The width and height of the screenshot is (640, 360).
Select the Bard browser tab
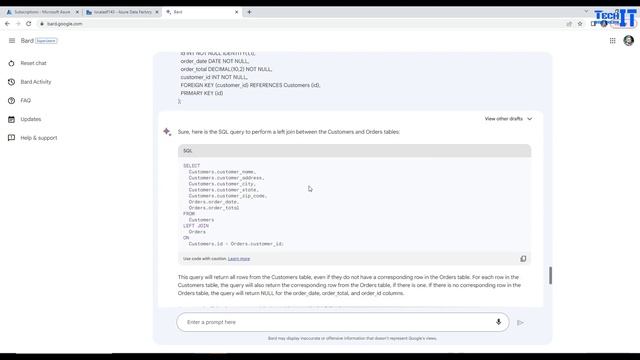tap(202, 12)
